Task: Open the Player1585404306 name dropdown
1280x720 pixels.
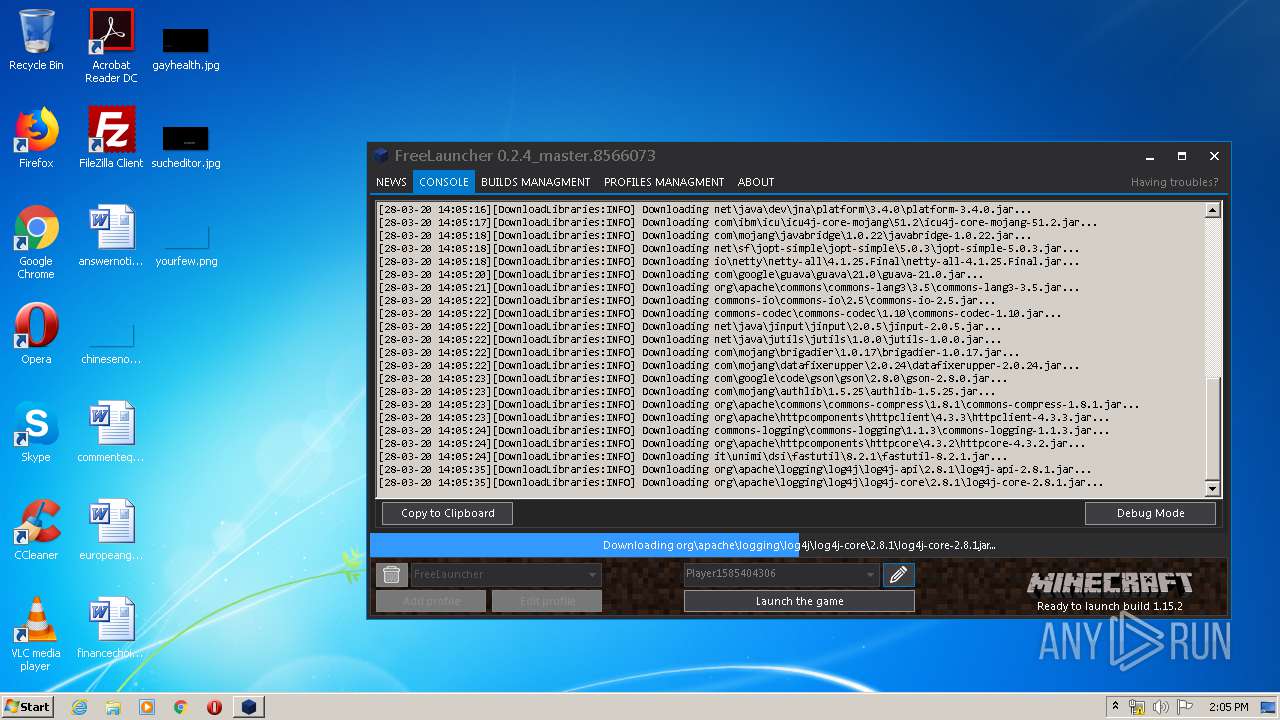Action: click(781, 574)
